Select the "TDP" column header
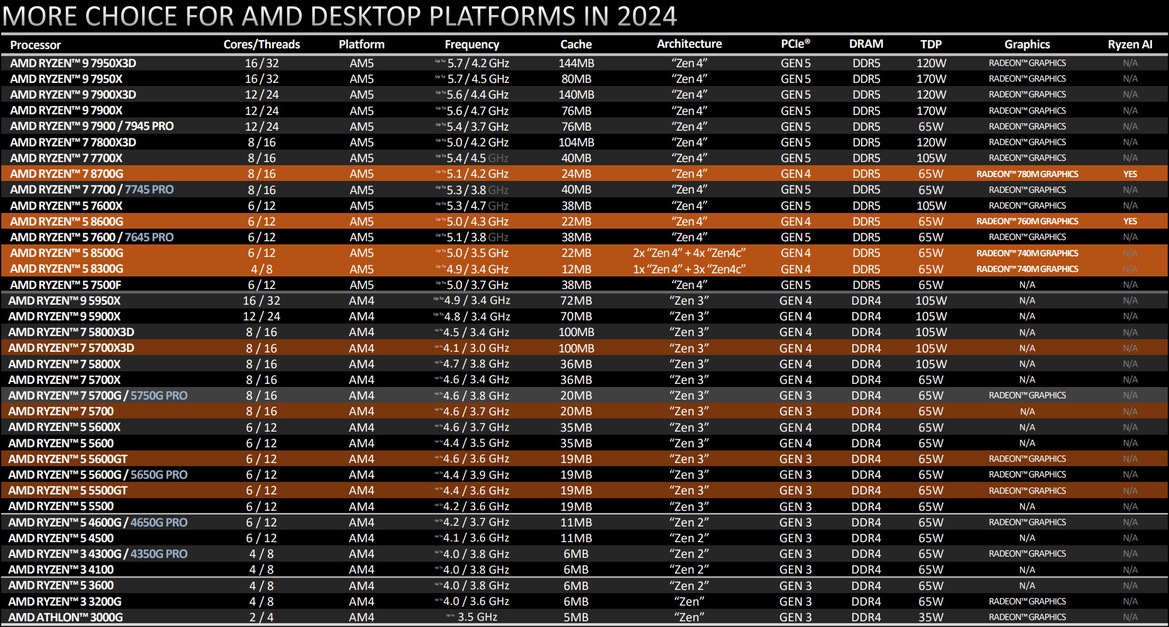The width and height of the screenshot is (1169, 627). [x=931, y=44]
